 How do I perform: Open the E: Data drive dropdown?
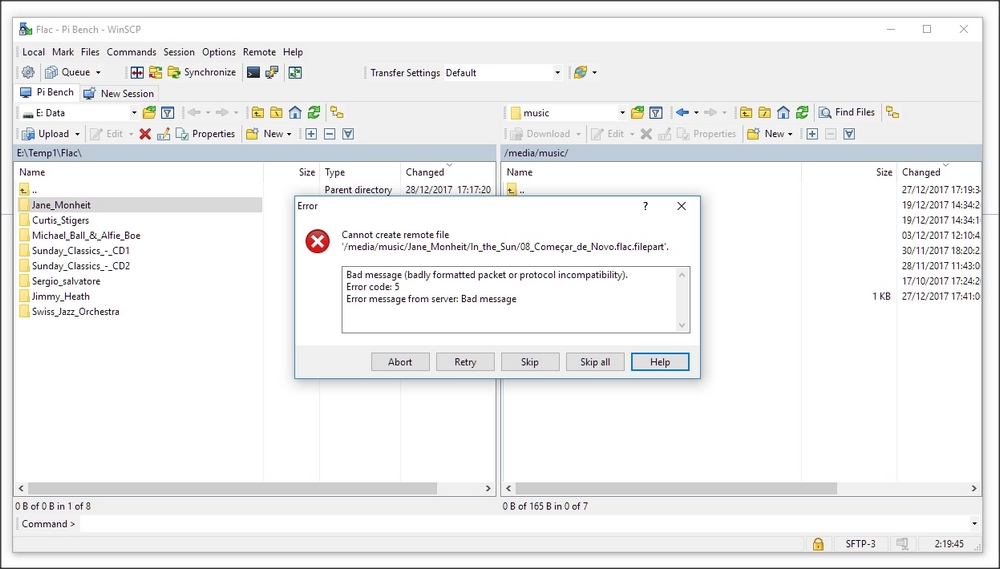133,113
